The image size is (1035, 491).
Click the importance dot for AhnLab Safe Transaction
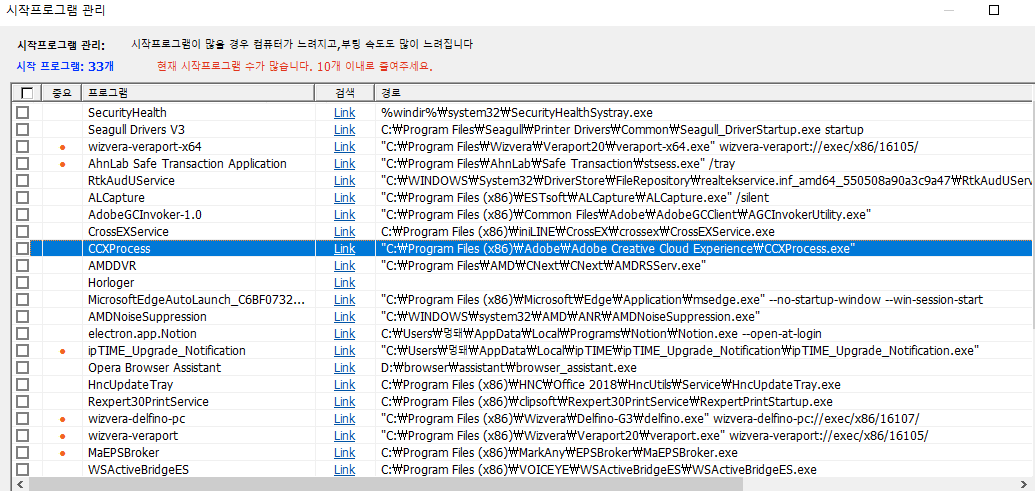pyautogui.click(x=62, y=164)
